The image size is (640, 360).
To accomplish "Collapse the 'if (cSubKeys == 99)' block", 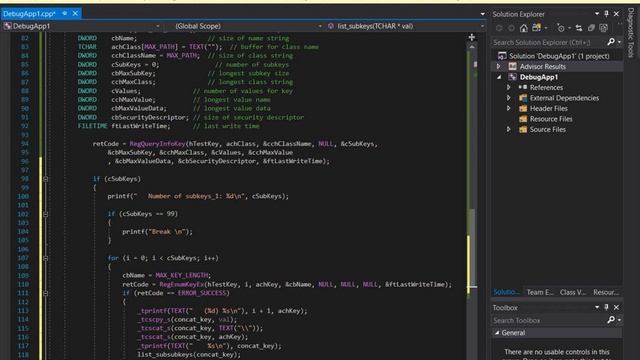I will coord(45,214).
